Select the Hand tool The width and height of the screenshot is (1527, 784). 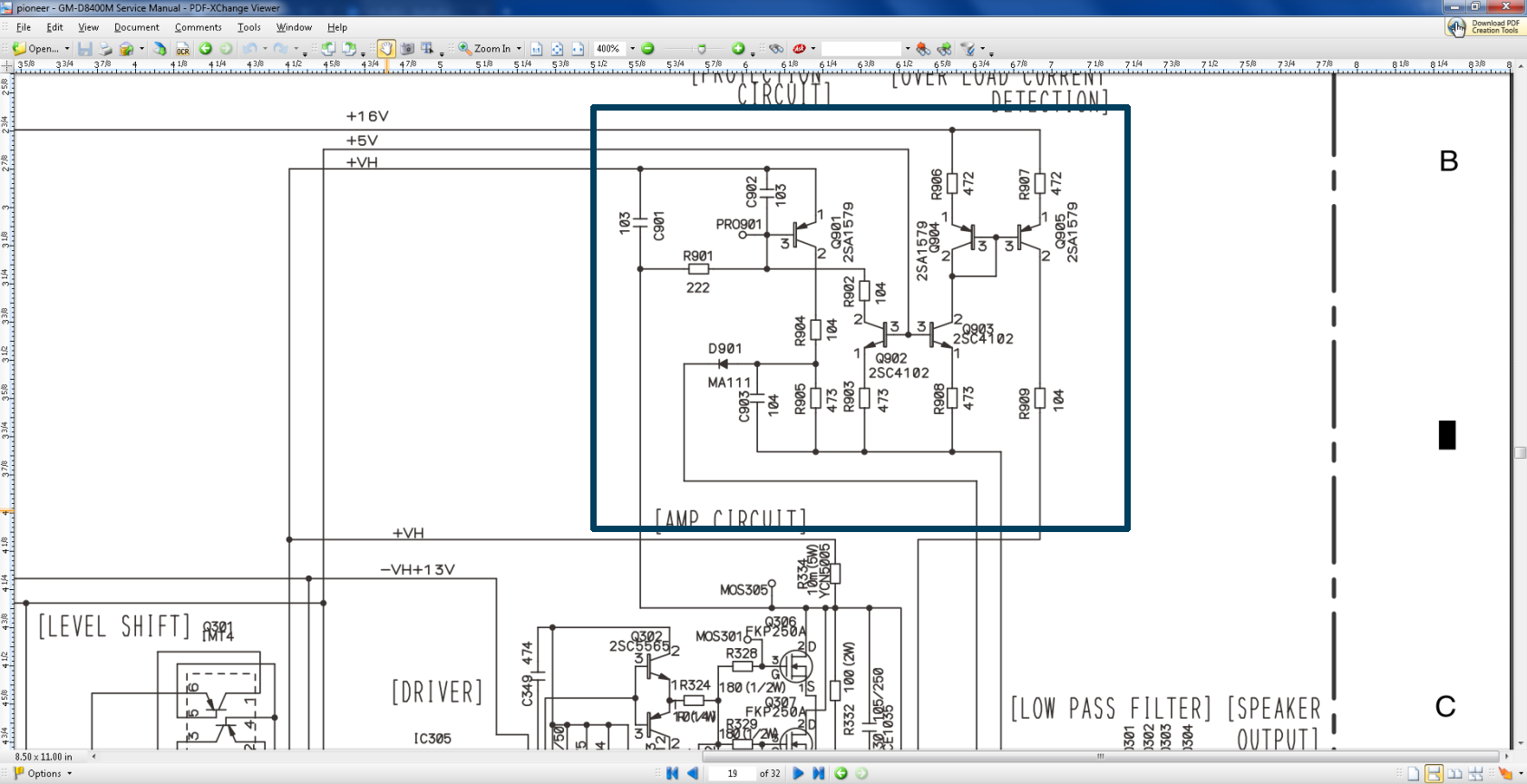pyautogui.click(x=386, y=49)
